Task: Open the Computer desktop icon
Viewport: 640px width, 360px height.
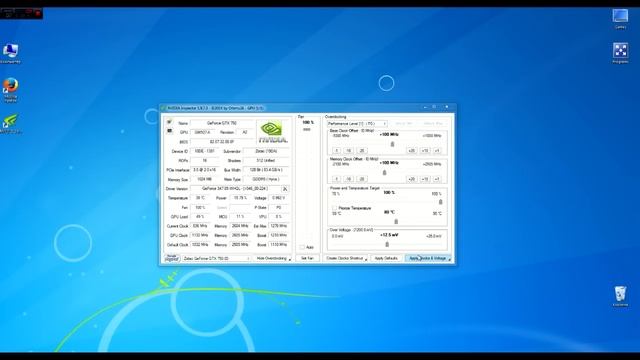Action: click(x=10, y=53)
